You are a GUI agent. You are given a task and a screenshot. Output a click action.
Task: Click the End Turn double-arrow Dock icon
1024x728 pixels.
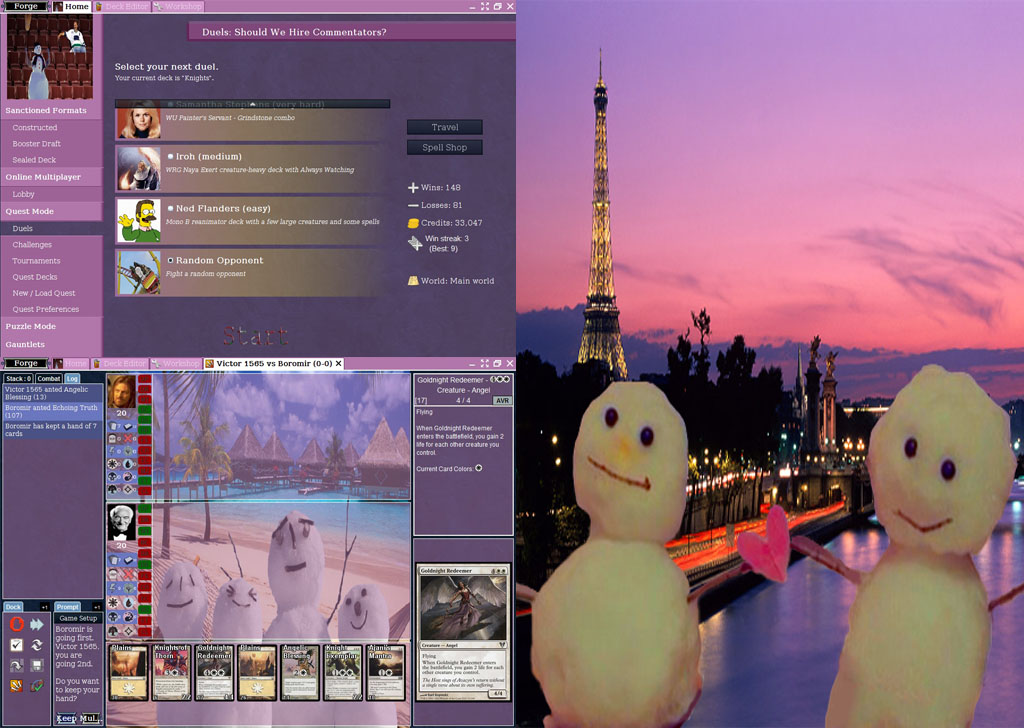[37, 624]
